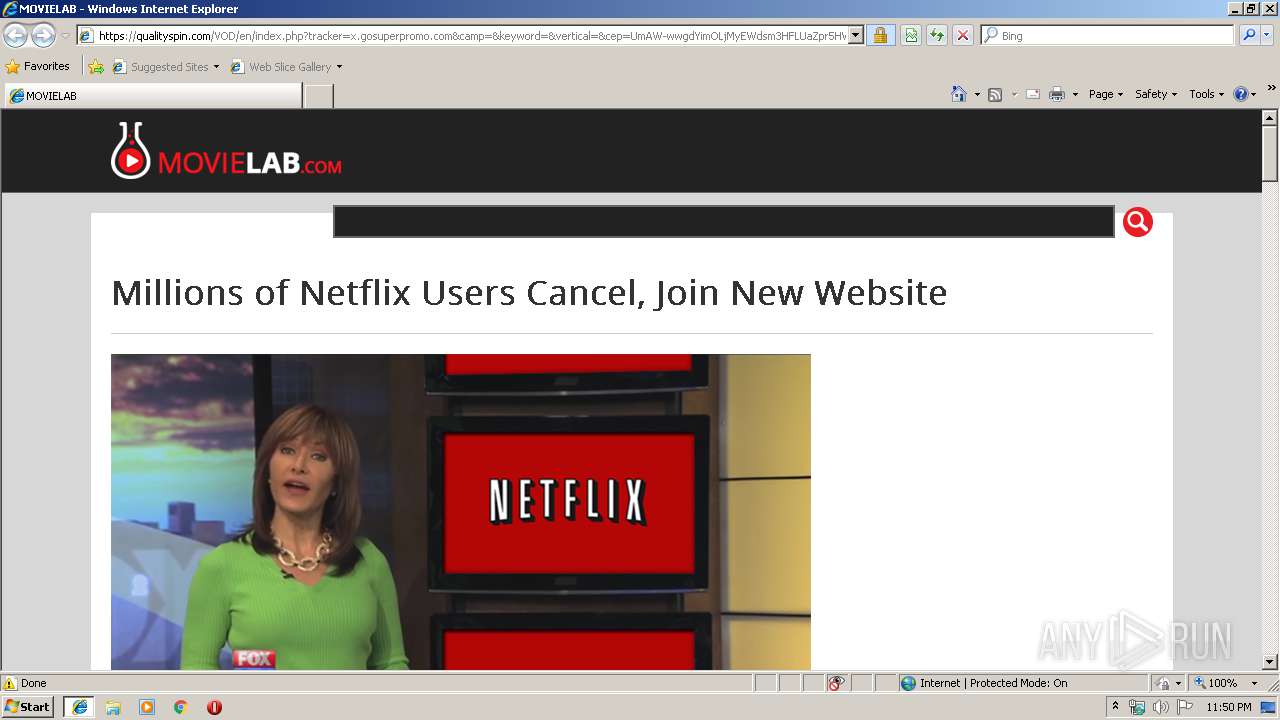Open the Safety menu

click(1156, 94)
